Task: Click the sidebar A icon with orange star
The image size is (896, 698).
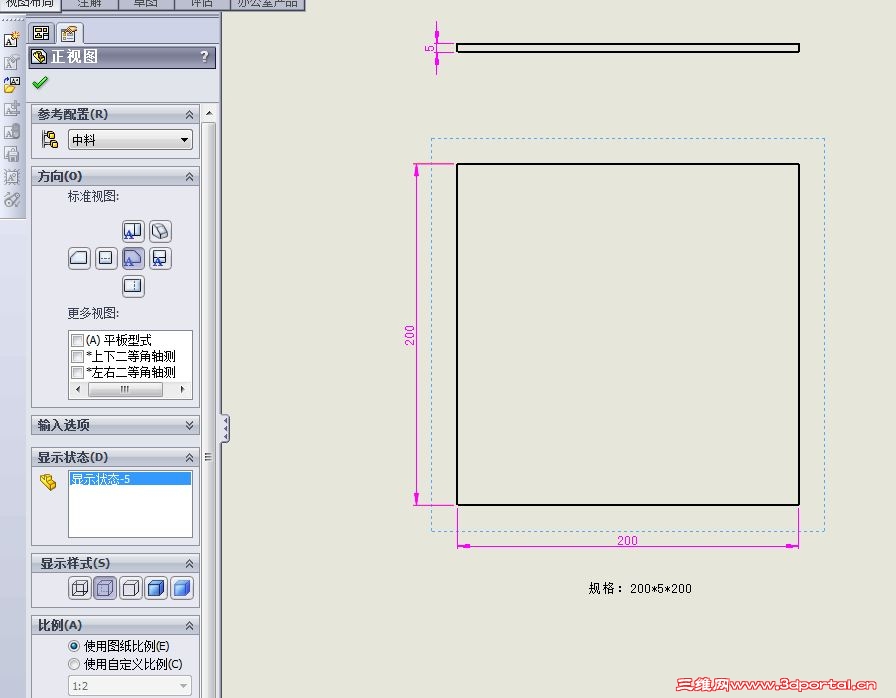Action: pyautogui.click(x=11, y=39)
